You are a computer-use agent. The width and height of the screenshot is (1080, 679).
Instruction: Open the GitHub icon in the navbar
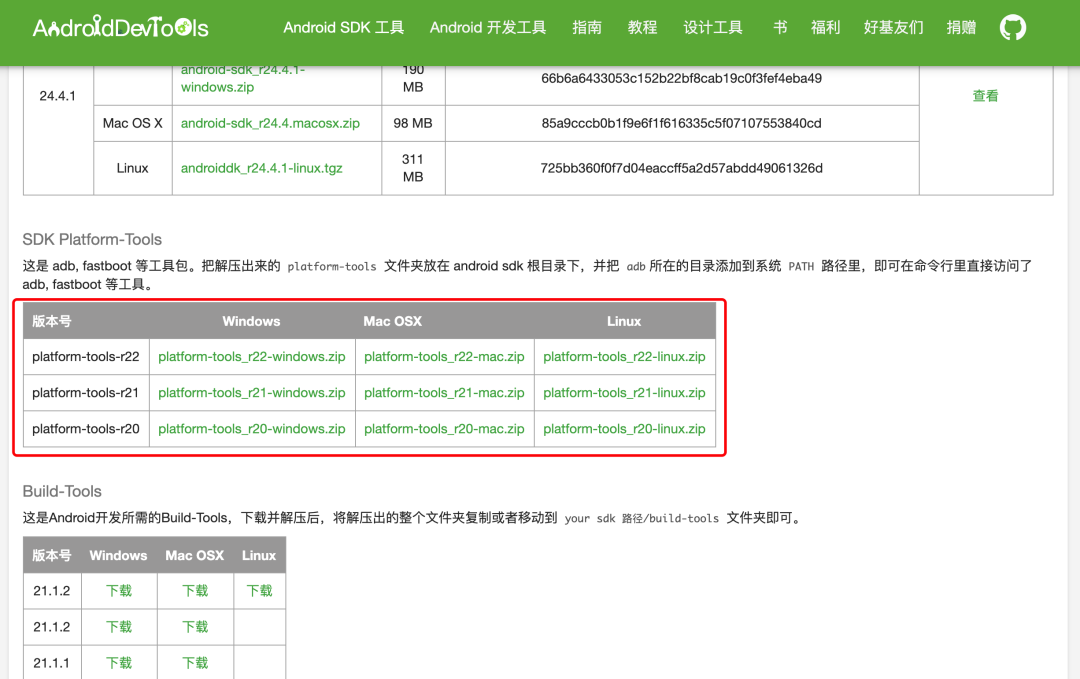point(1012,27)
